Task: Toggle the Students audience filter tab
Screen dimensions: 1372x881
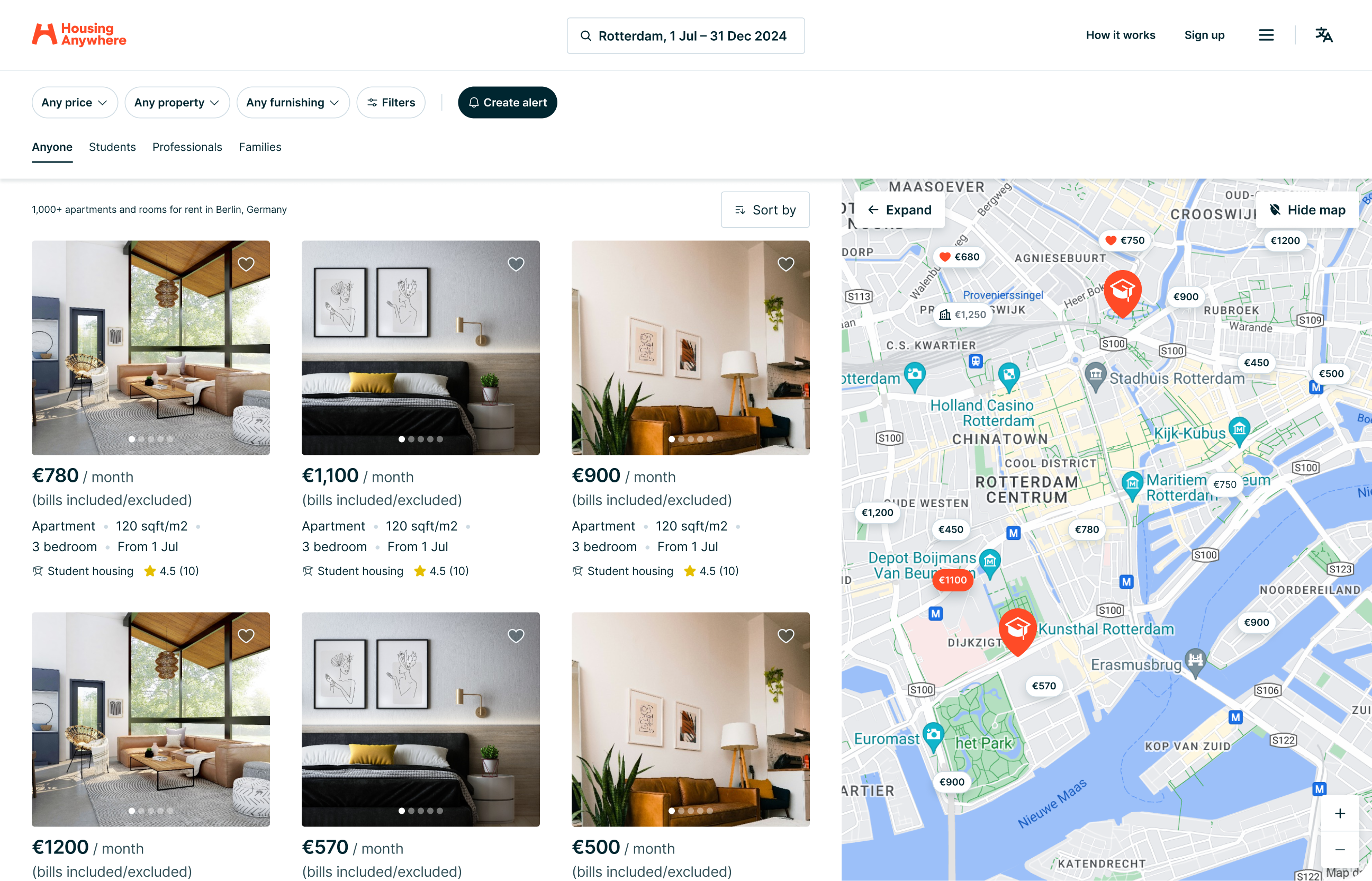Action: [112, 147]
